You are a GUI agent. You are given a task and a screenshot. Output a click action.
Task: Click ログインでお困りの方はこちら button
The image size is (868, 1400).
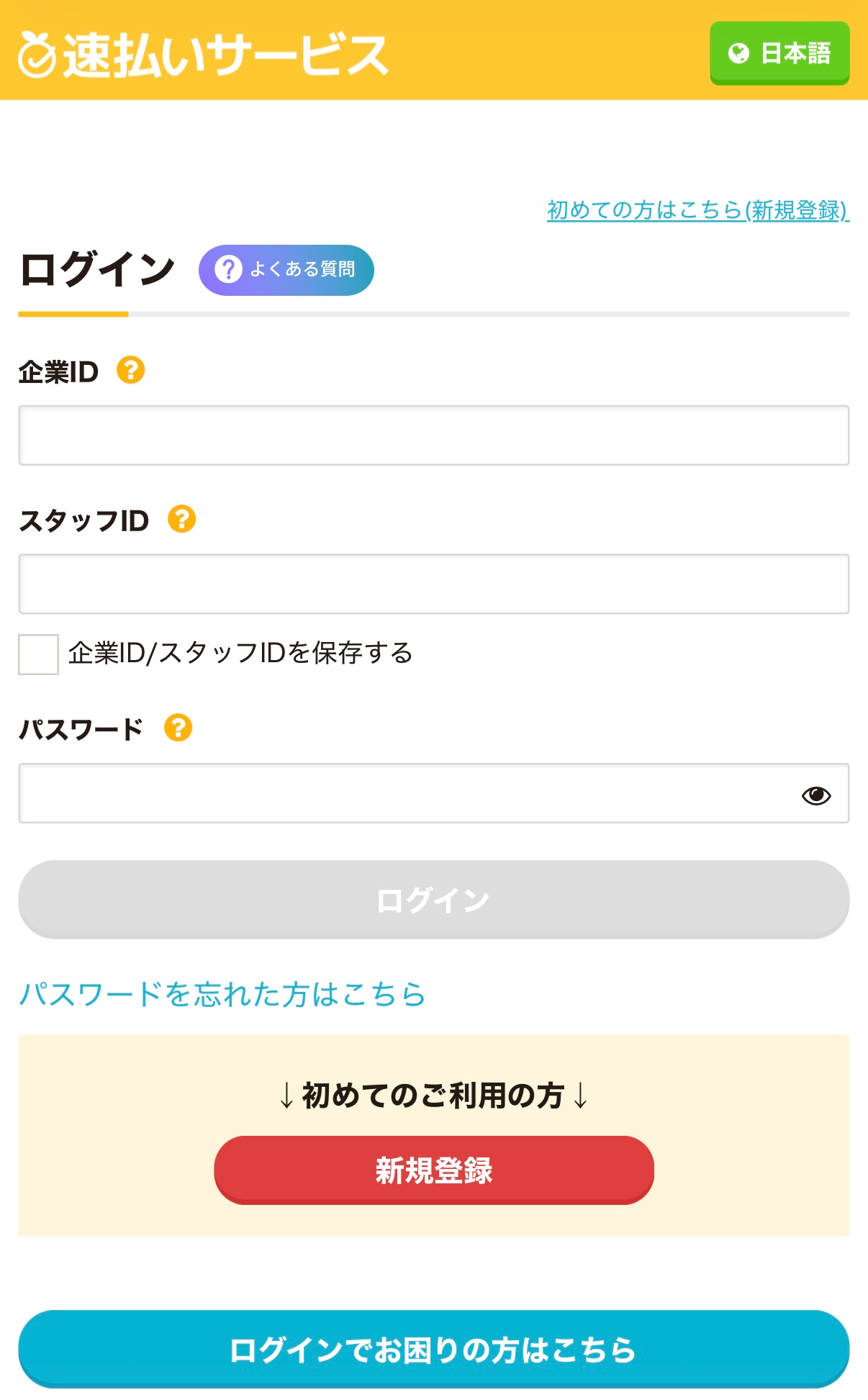pyautogui.click(x=434, y=1350)
